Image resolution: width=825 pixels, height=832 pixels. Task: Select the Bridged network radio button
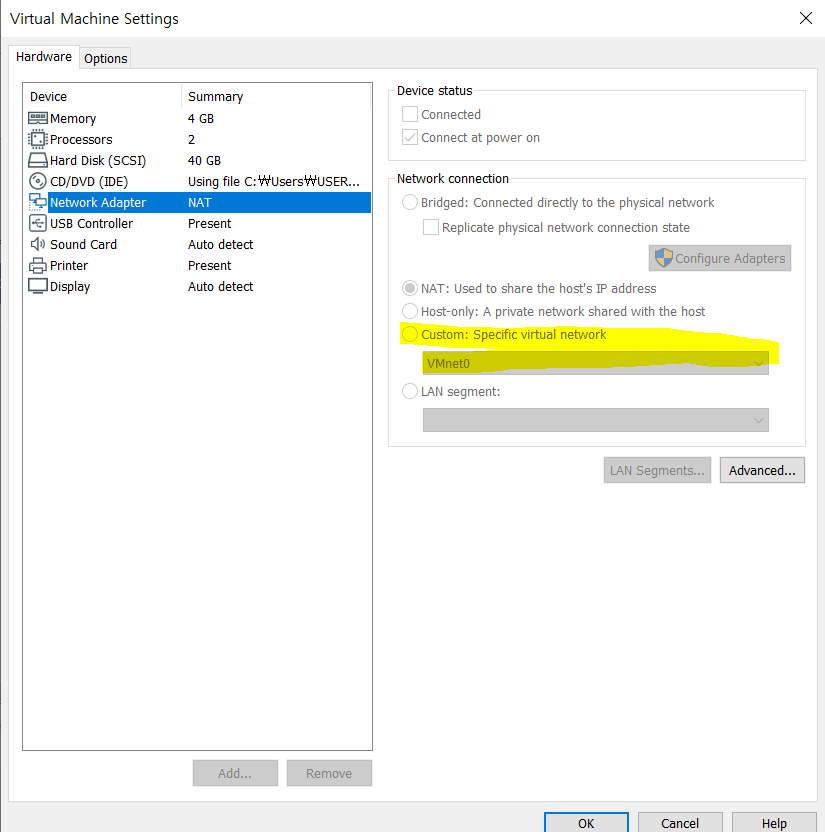point(410,202)
